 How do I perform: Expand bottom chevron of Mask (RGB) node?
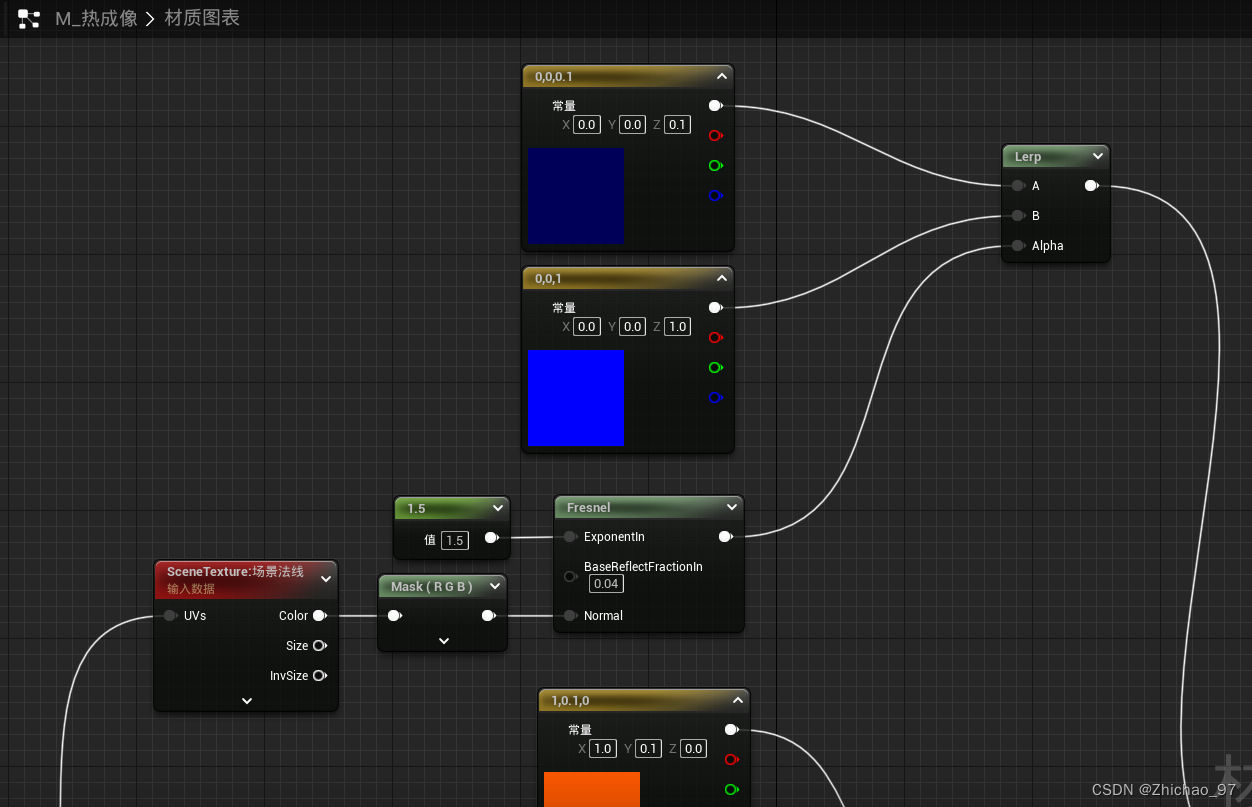pos(444,641)
